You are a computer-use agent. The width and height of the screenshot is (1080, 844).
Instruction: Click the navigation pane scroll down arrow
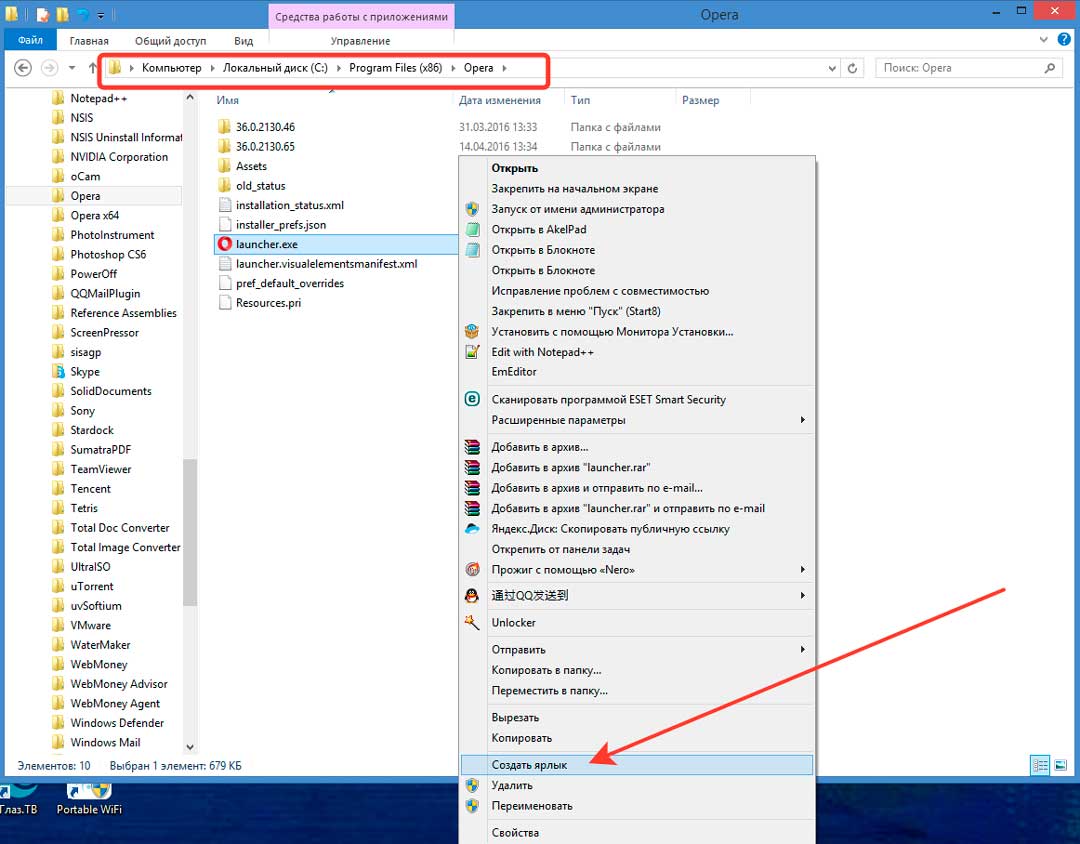pyautogui.click(x=190, y=747)
